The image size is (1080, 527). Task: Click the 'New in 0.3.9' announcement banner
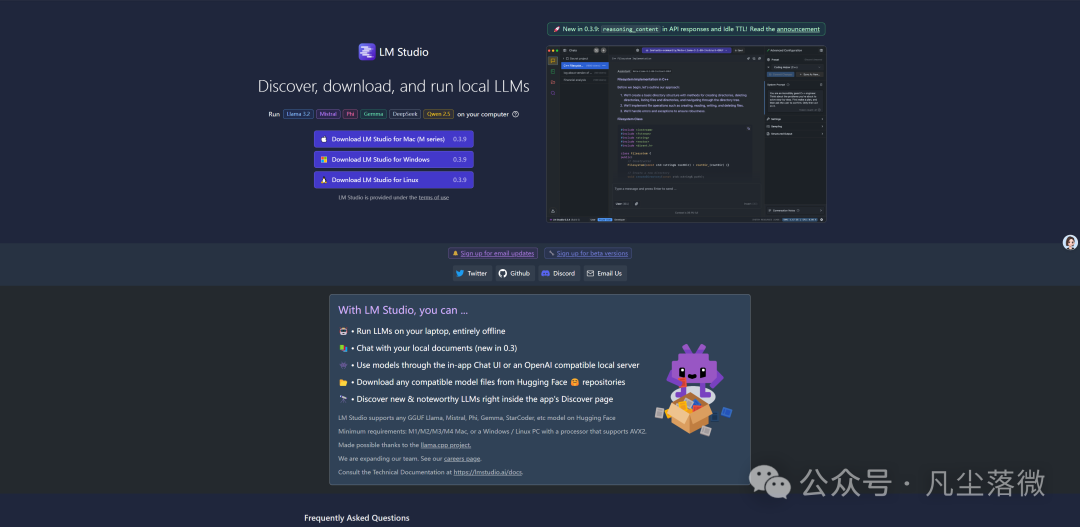686,30
